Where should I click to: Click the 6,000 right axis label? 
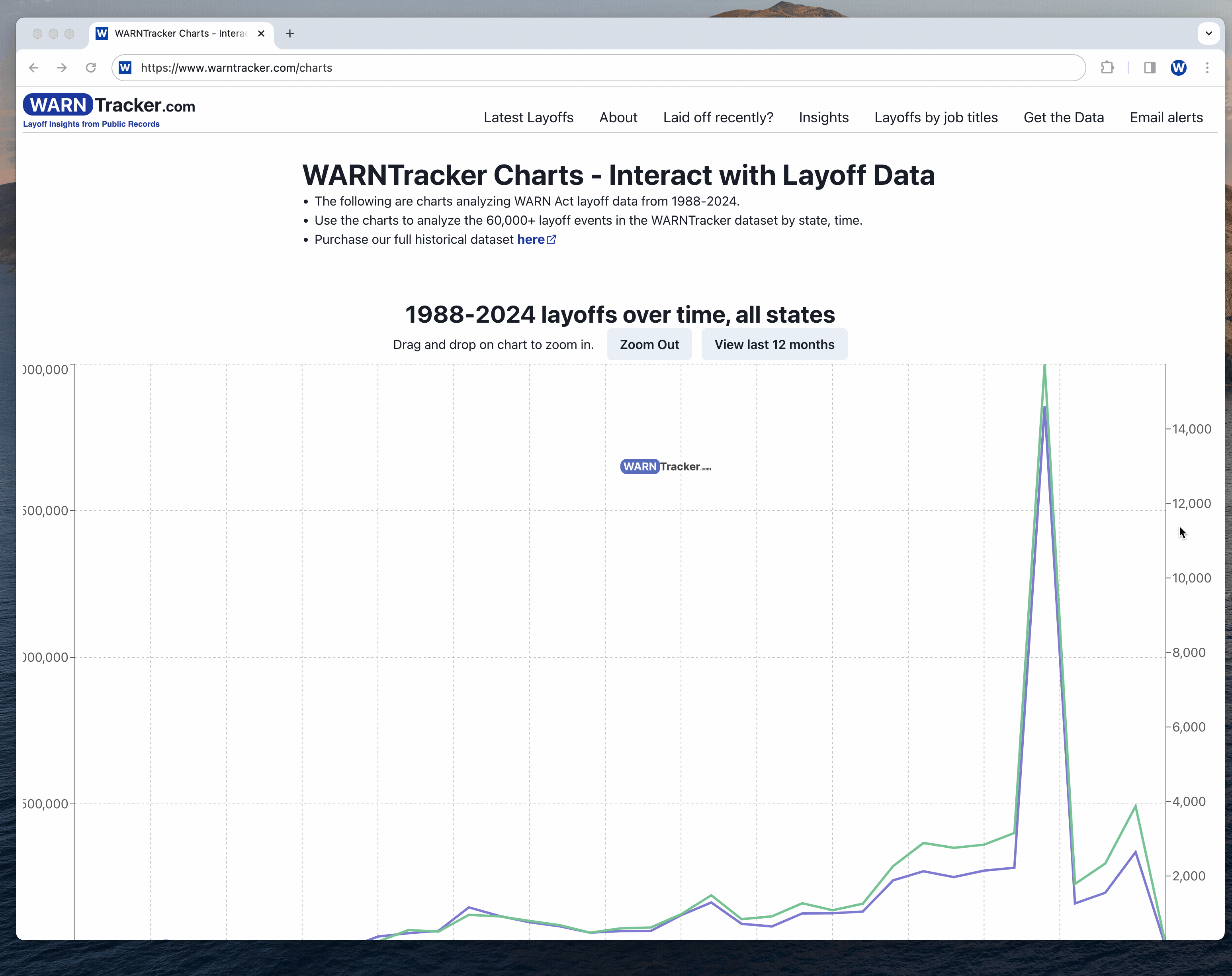[x=1189, y=727]
